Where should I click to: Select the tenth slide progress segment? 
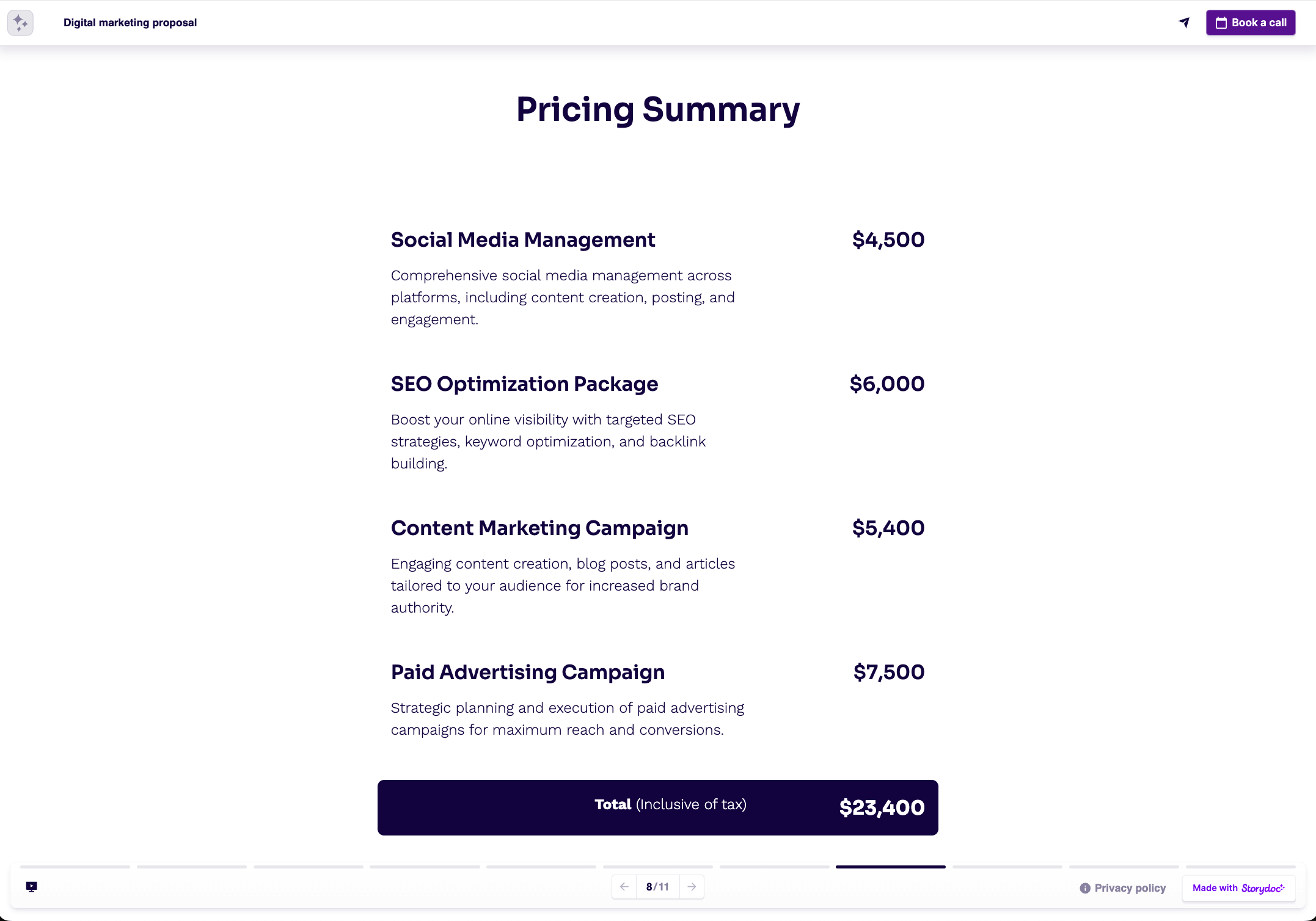tap(1124, 867)
